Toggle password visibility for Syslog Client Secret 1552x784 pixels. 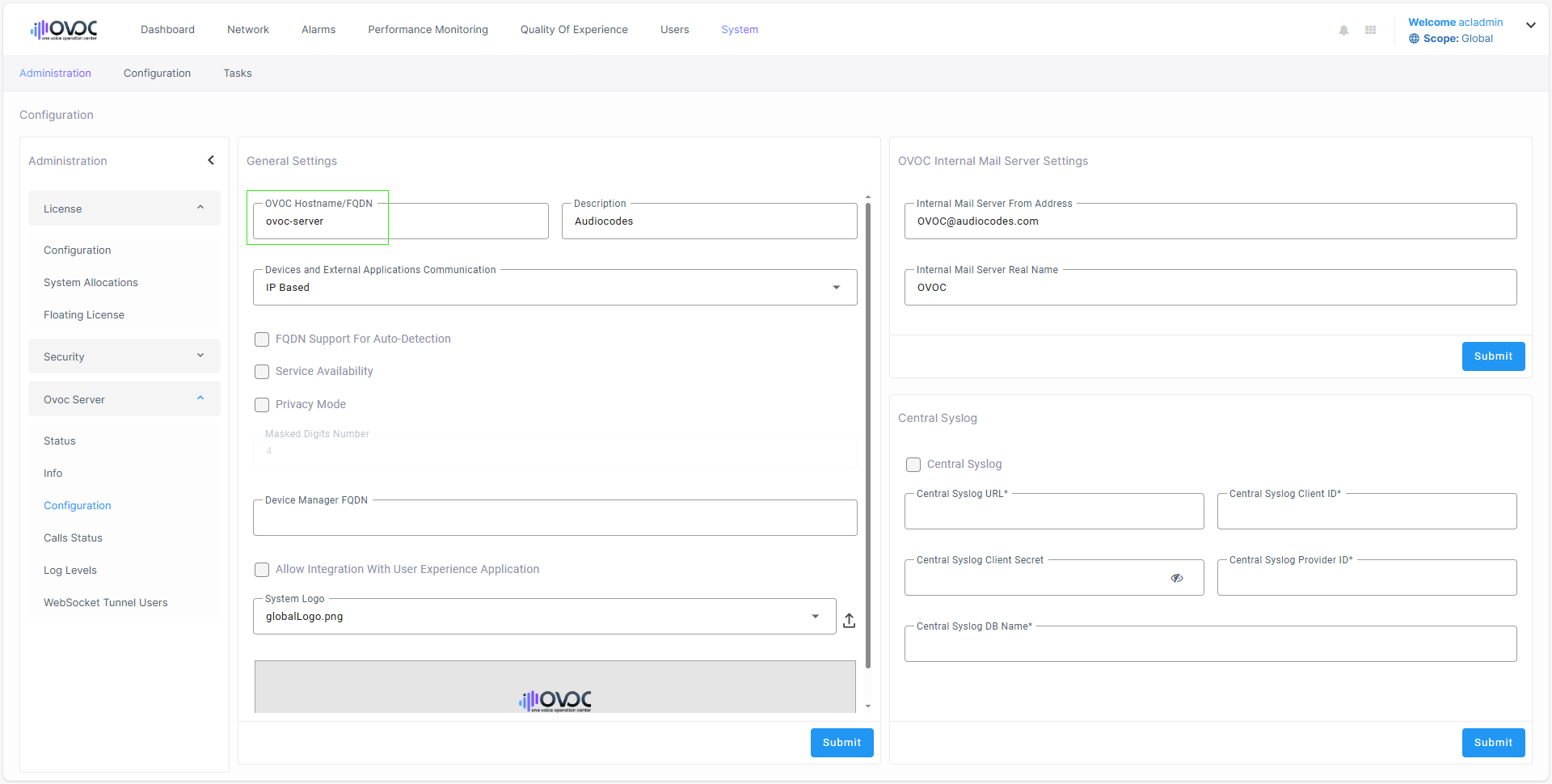tap(1176, 578)
